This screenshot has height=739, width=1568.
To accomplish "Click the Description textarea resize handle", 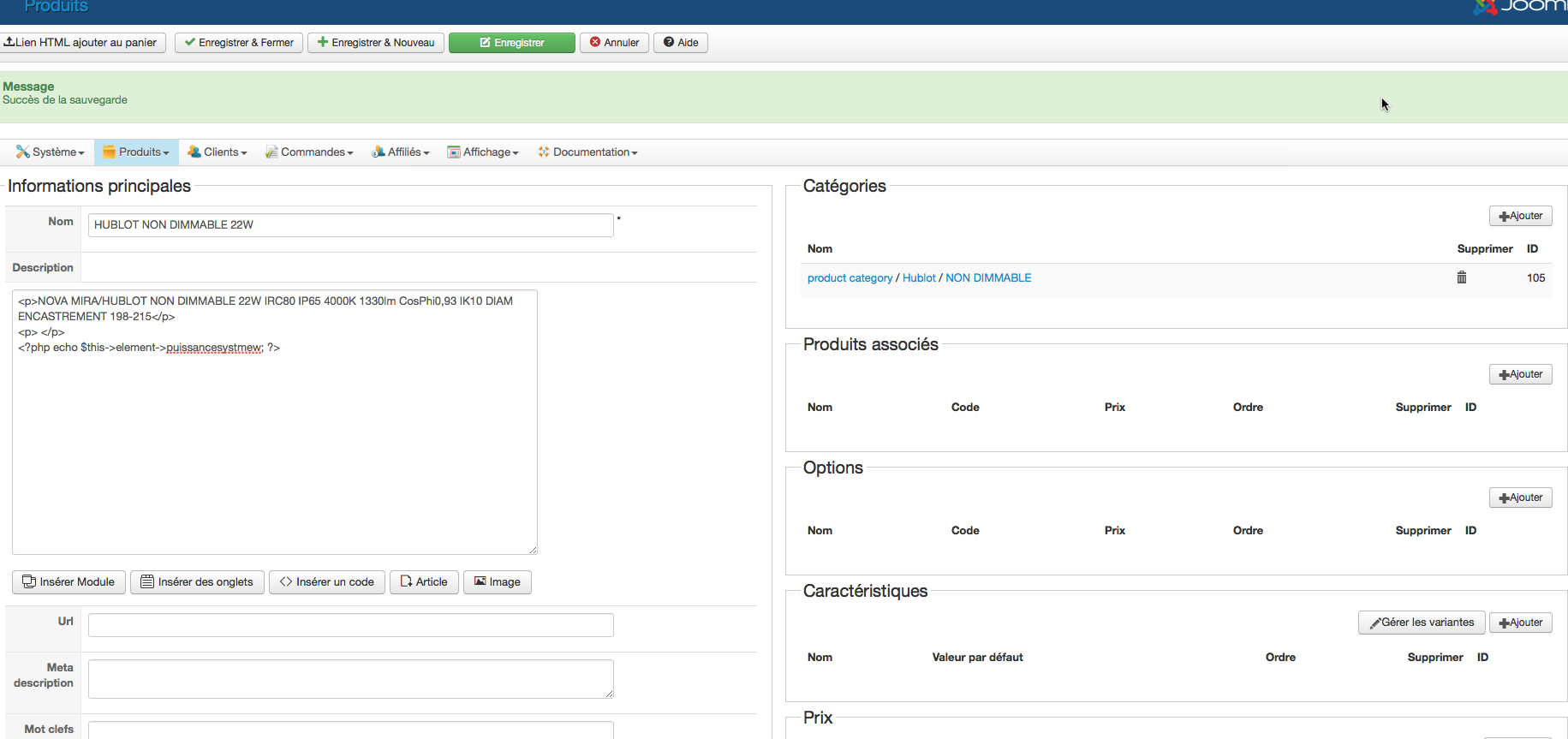I will click(x=533, y=550).
